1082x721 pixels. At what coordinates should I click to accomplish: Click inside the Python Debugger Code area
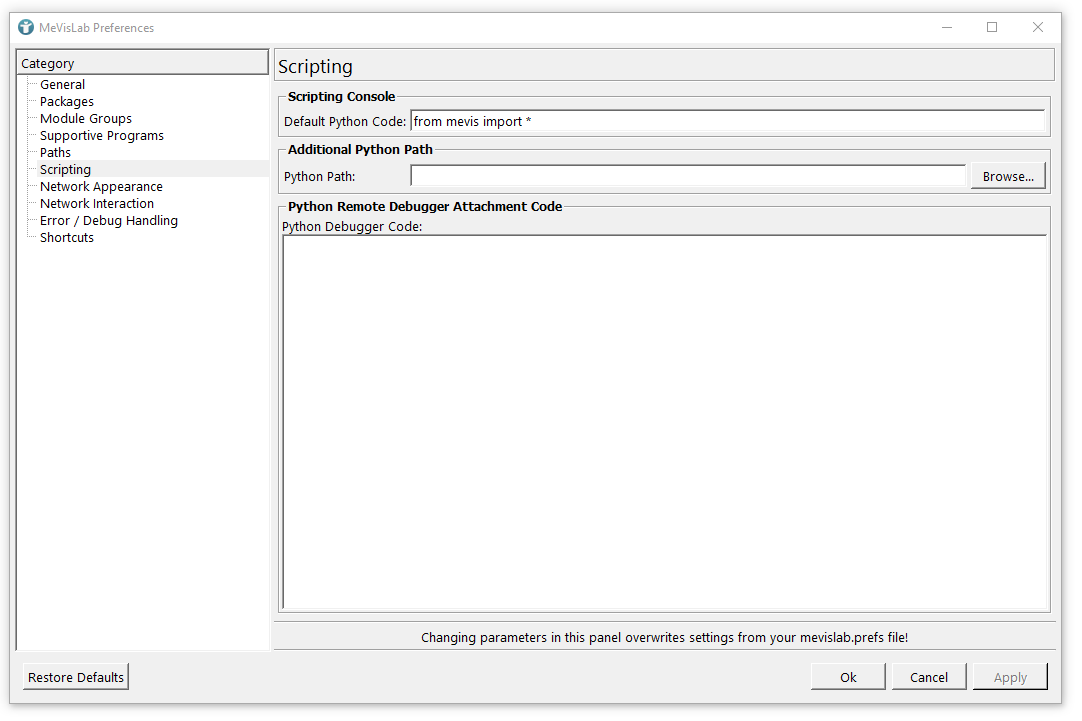point(665,422)
